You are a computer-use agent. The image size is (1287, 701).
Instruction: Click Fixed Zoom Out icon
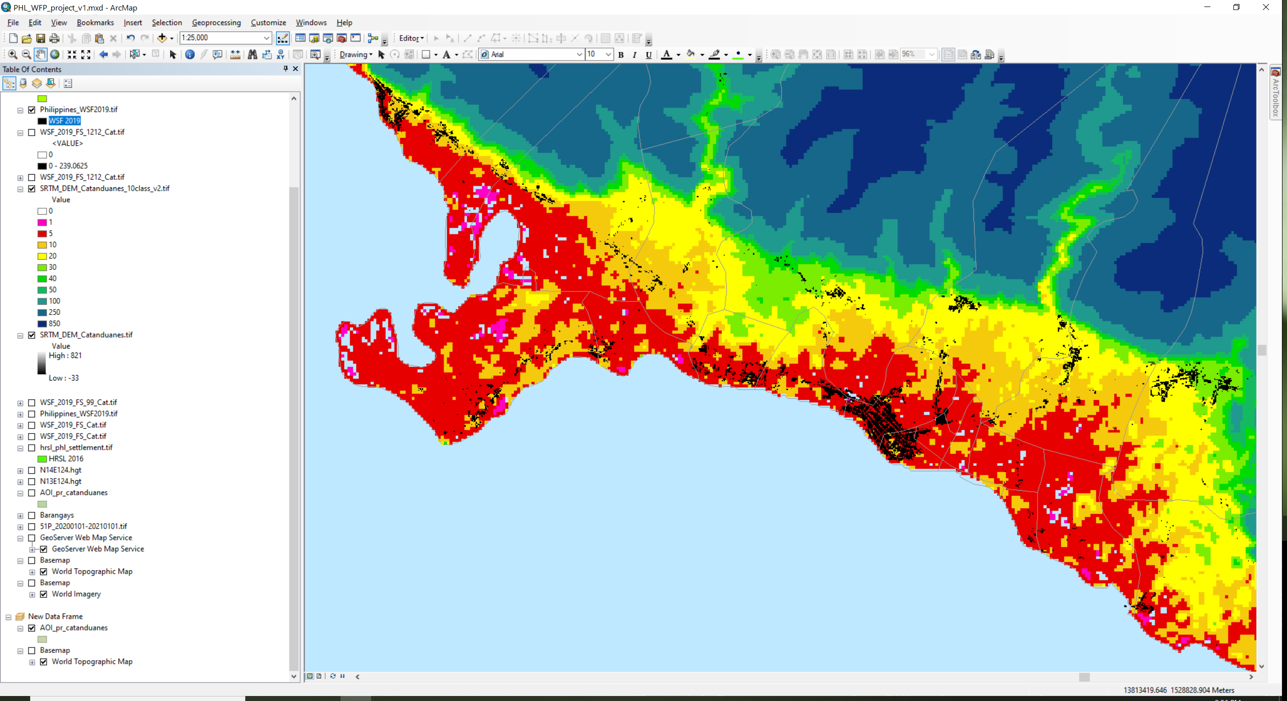pyautogui.click(x=86, y=55)
